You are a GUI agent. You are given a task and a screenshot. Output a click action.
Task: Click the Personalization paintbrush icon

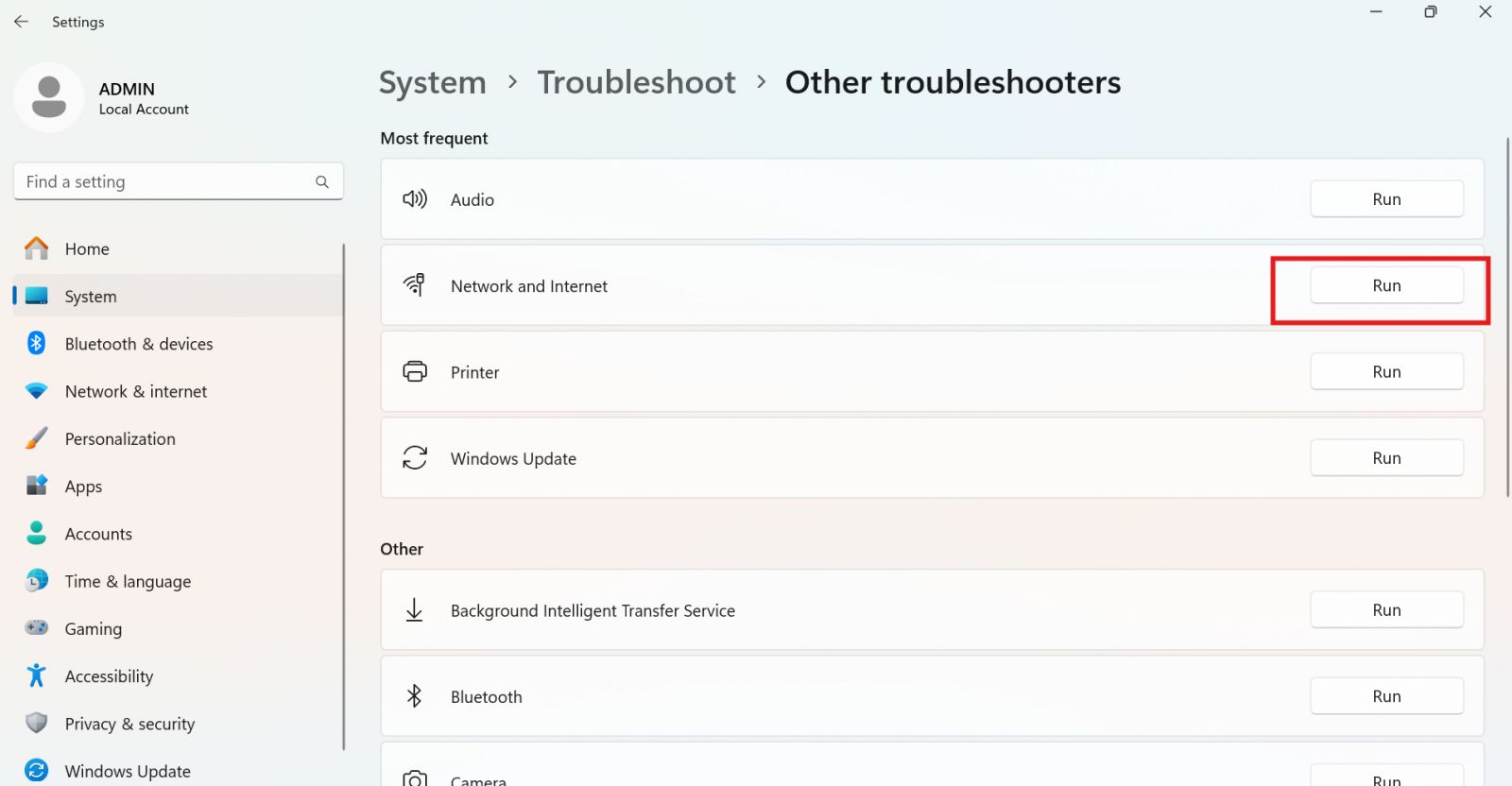(x=36, y=438)
